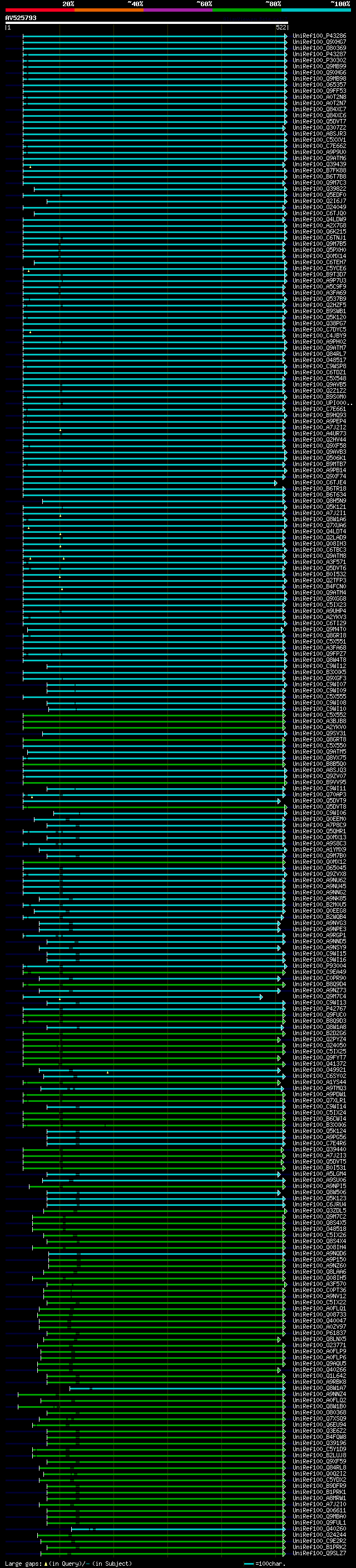
Task: Select hit UniRef100_P61837
Action: 319,1333
